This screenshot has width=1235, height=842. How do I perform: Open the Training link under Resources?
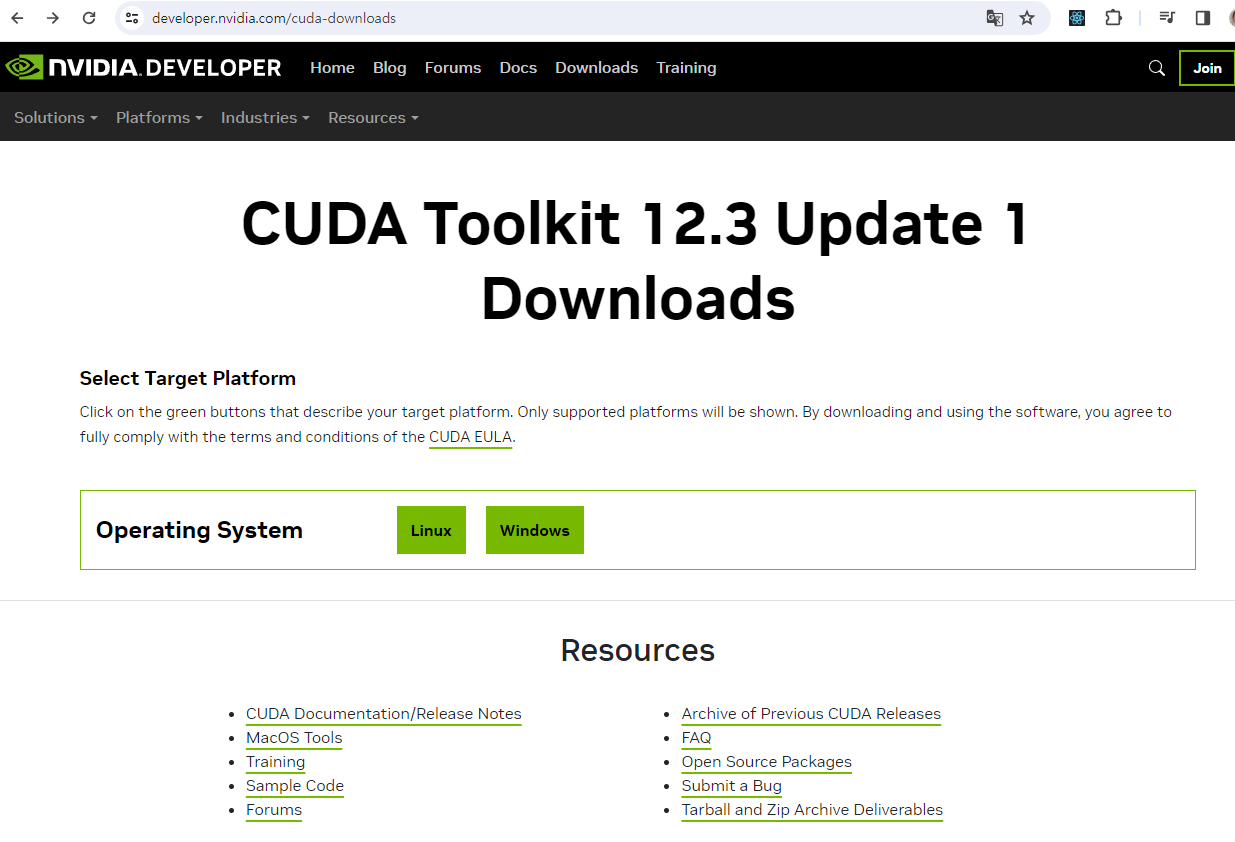tap(276, 762)
